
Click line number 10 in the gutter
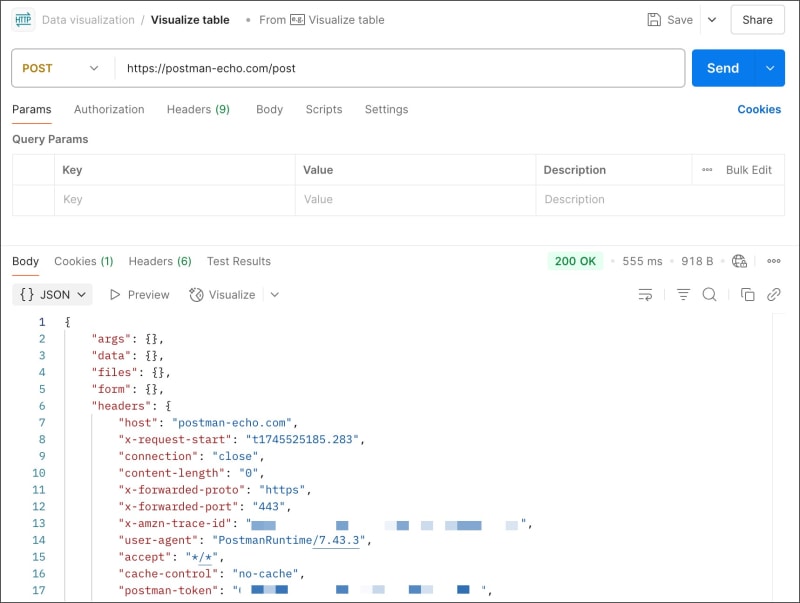point(39,473)
